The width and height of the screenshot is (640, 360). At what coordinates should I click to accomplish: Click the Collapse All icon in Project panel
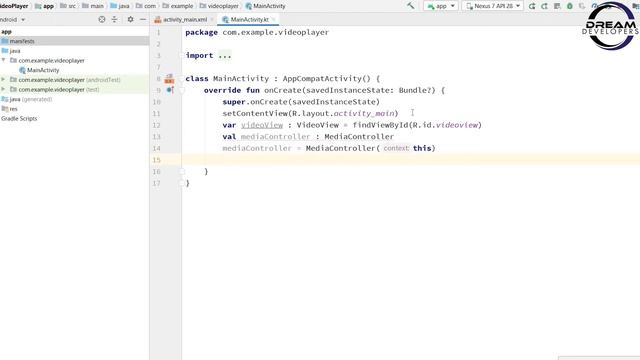114,19
